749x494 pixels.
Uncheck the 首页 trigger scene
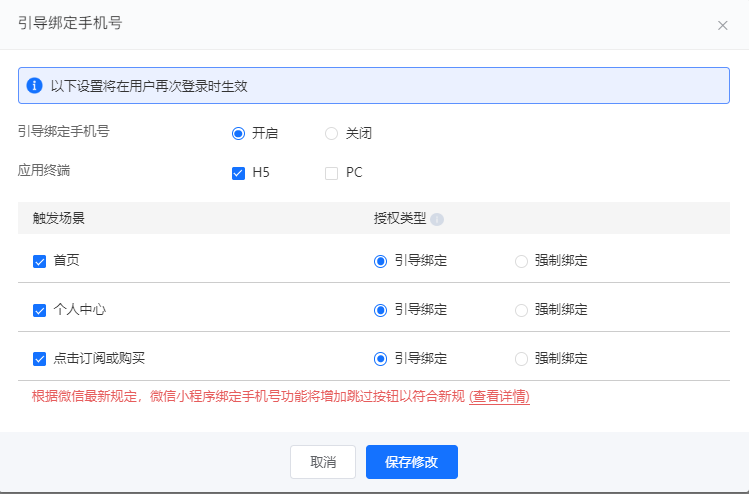point(39,261)
